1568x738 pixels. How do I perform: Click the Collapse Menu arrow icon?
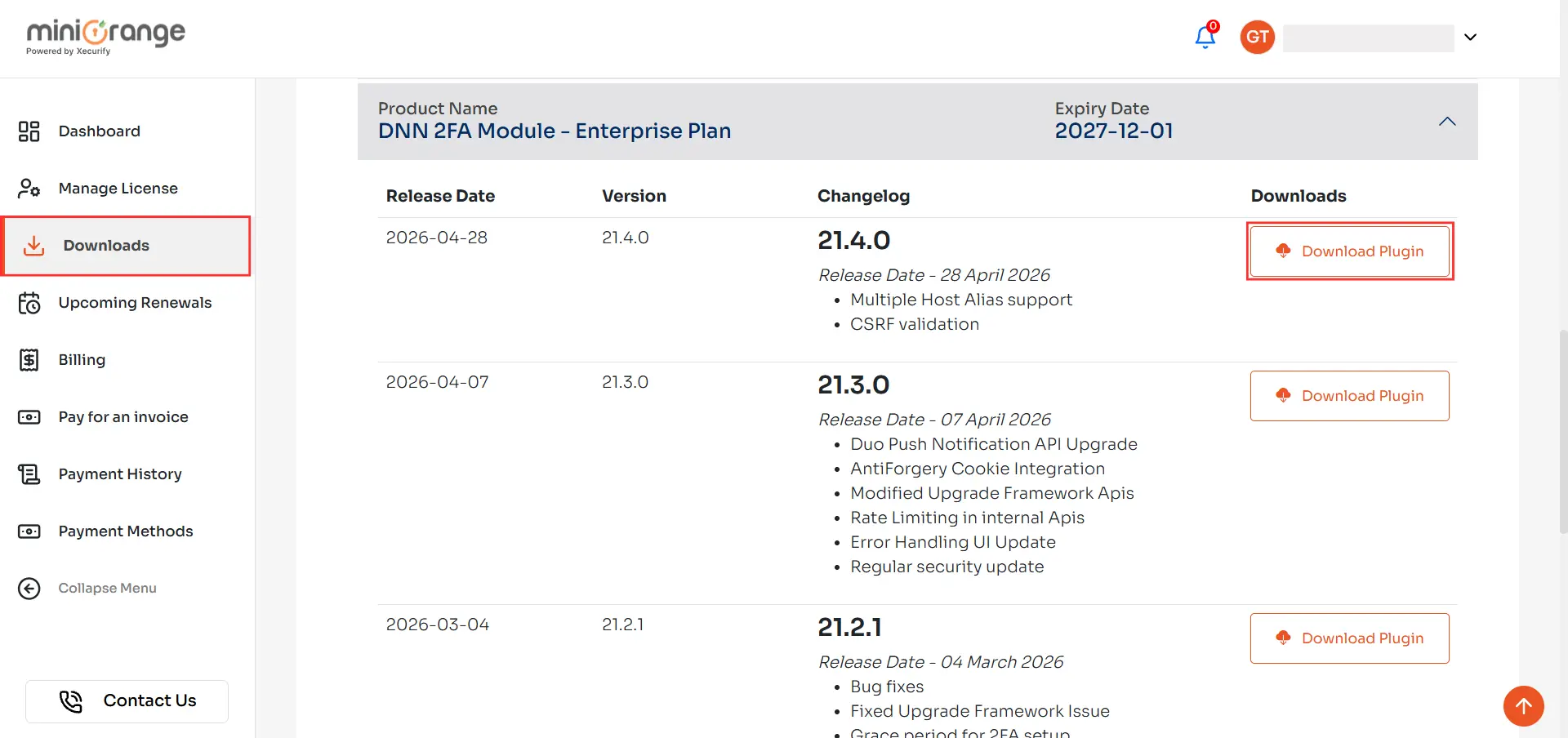tap(29, 589)
